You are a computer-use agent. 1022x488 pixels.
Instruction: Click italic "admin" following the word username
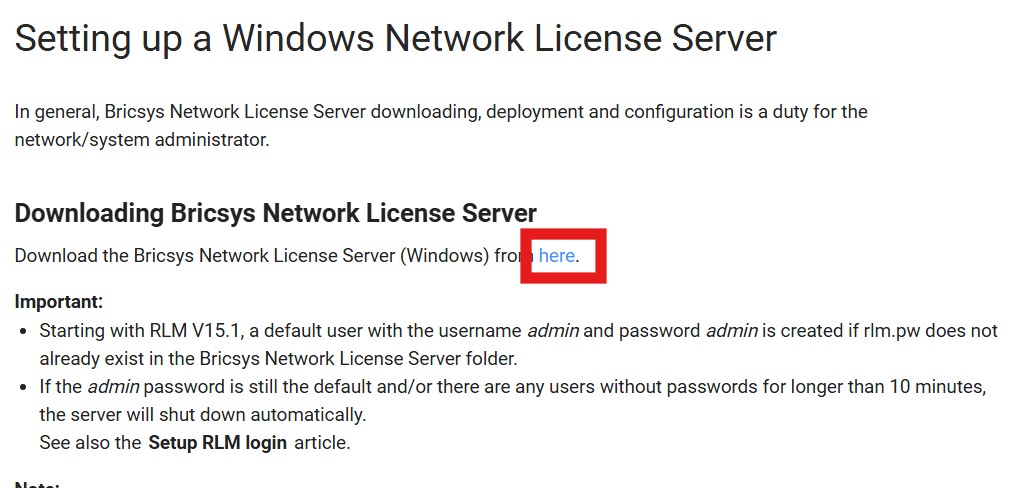(x=553, y=331)
